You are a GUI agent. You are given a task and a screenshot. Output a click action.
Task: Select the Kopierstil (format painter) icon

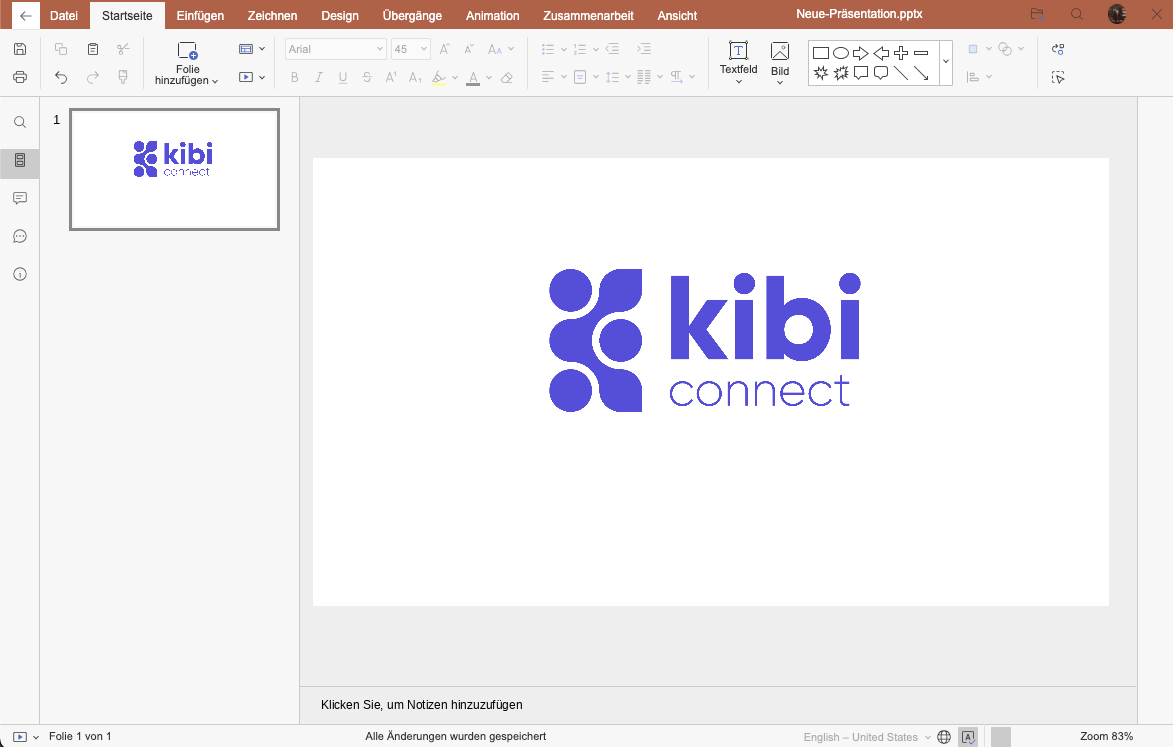click(122, 76)
